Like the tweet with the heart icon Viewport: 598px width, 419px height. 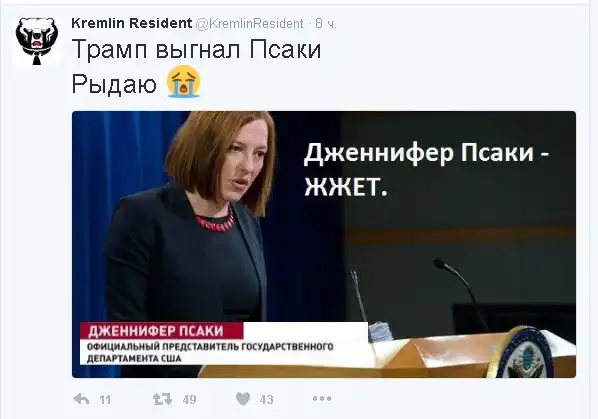[x=243, y=399]
